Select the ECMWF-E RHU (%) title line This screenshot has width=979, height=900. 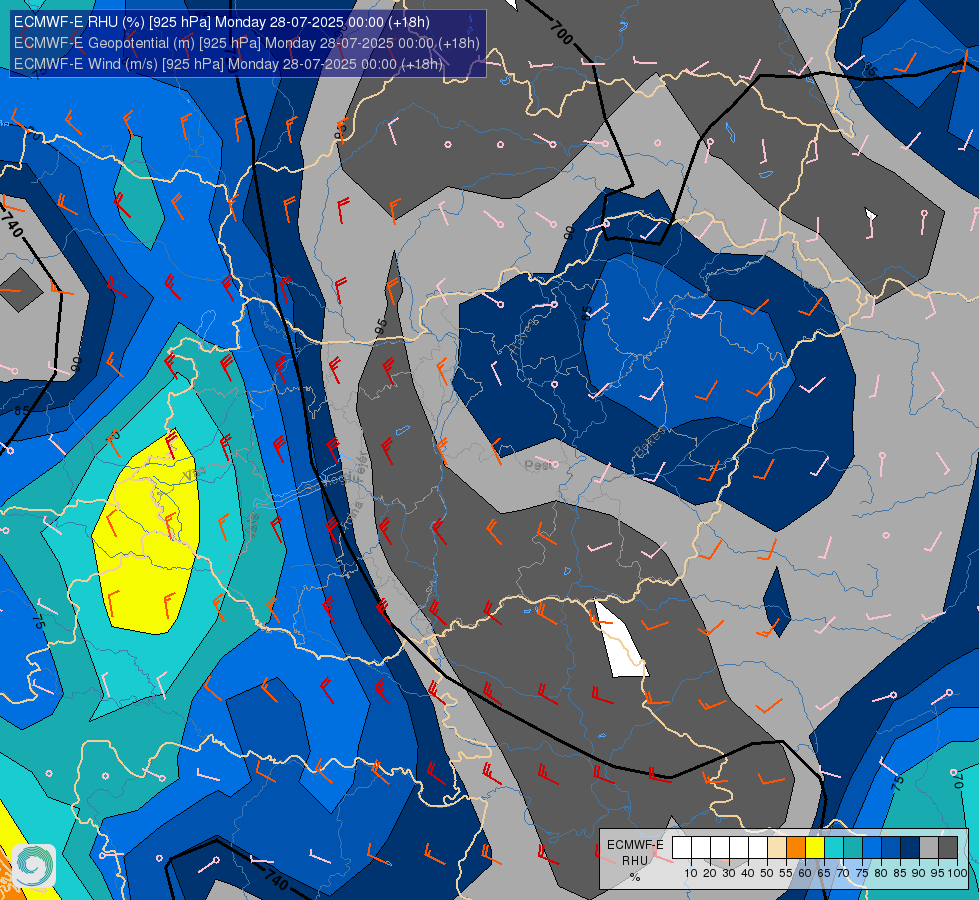pyautogui.click(x=222, y=22)
